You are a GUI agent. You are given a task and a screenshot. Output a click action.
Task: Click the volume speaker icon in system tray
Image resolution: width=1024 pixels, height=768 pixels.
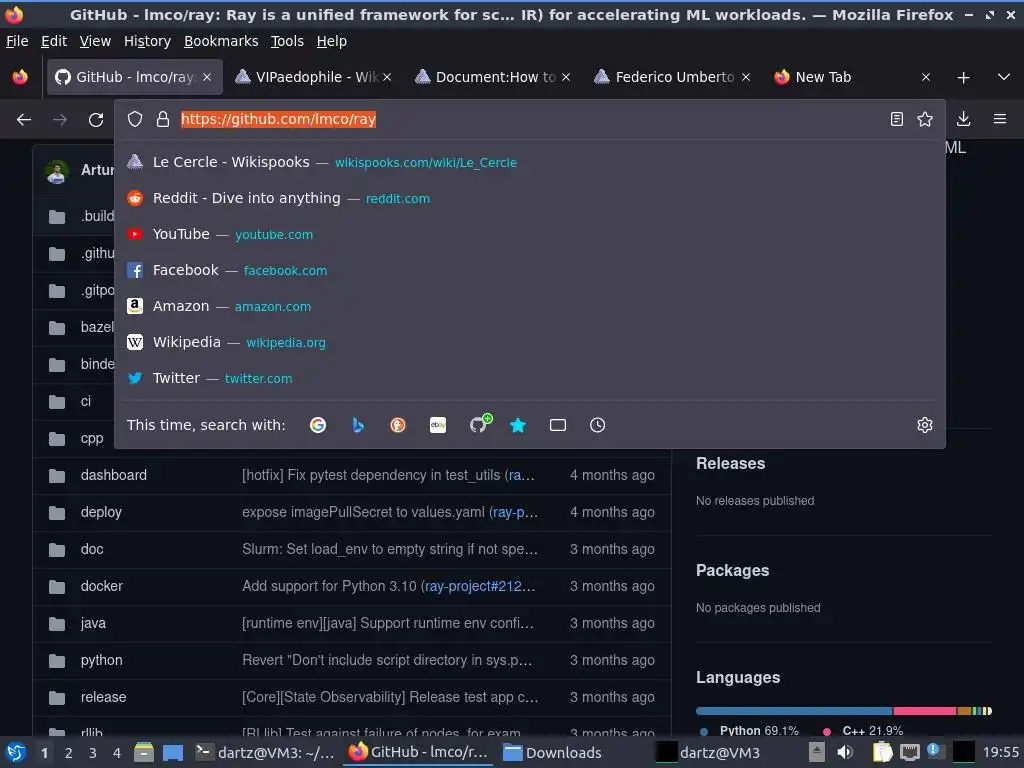845,752
